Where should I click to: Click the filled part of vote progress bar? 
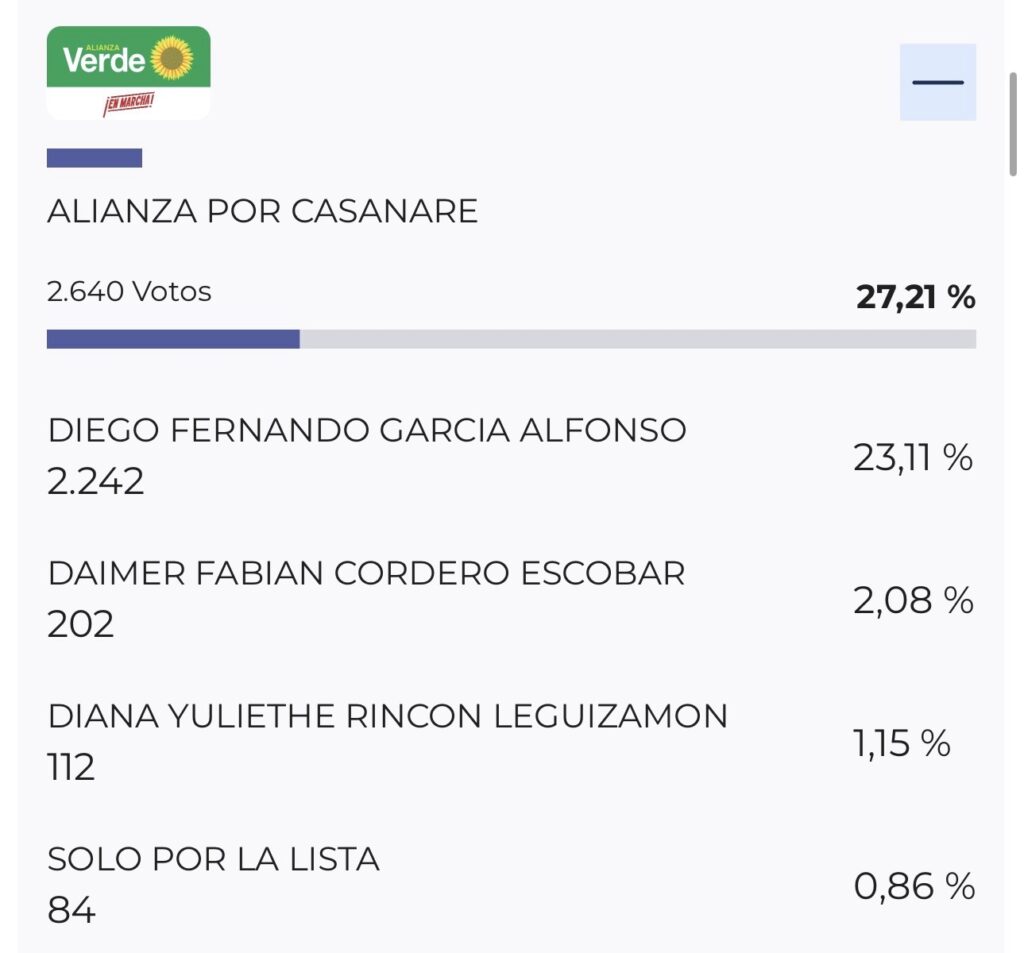pos(173,339)
